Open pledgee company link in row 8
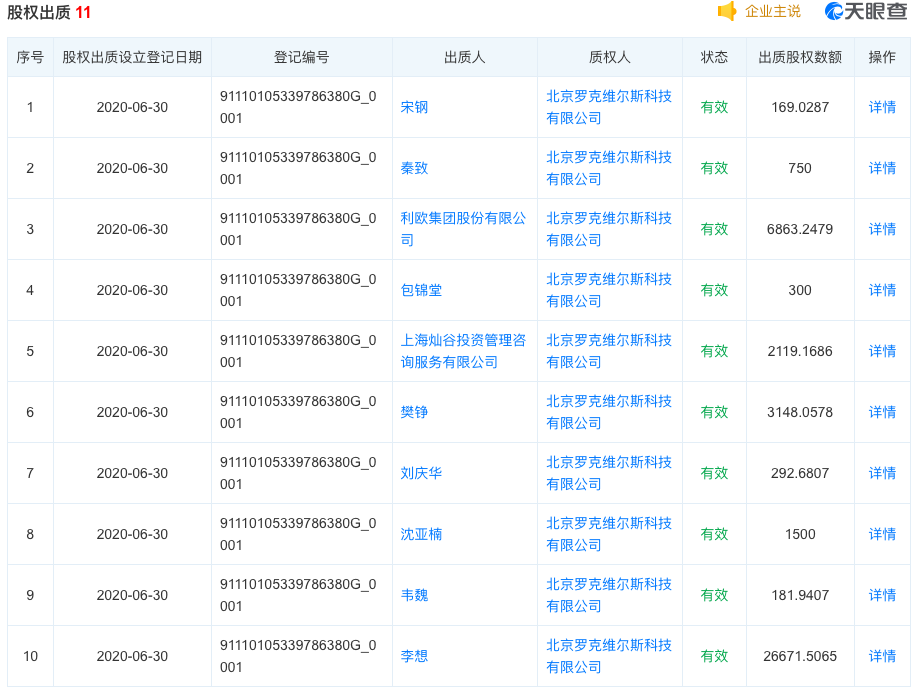Image resolution: width=921 pixels, height=697 pixels. pyautogui.click(x=608, y=534)
